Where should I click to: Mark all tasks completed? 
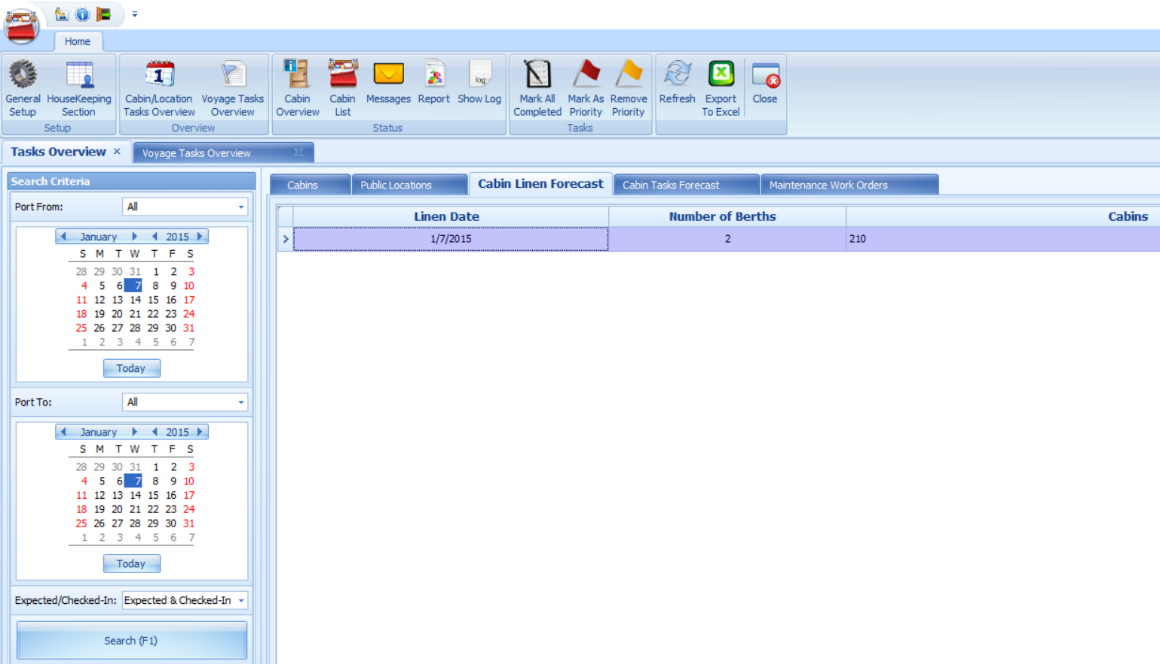(x=536, y=88)
